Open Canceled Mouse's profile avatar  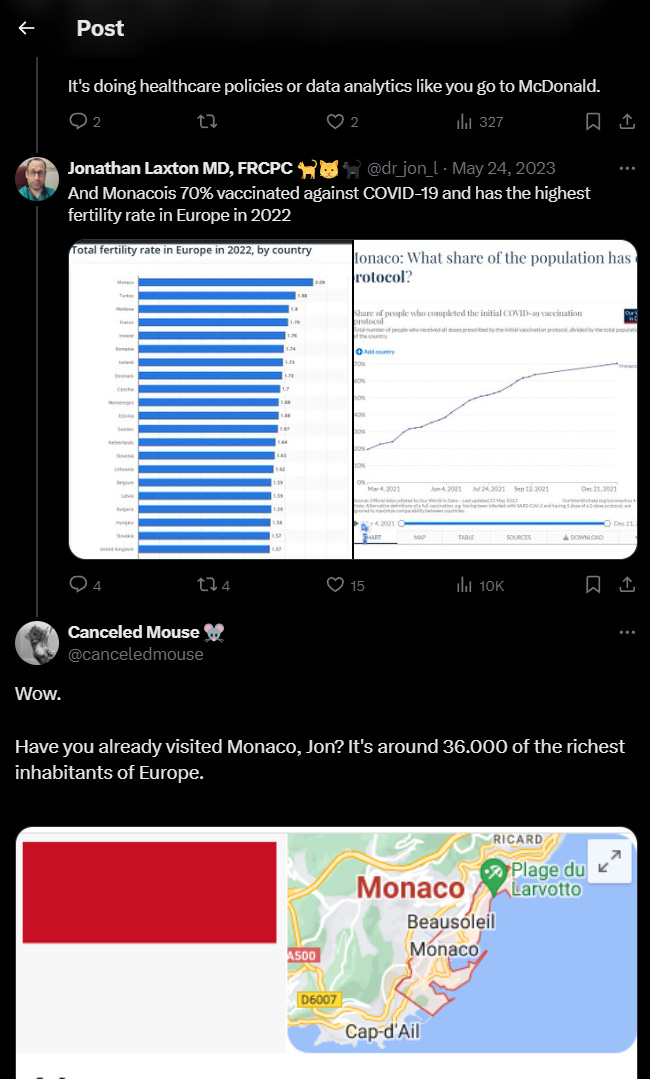(37, 643)
